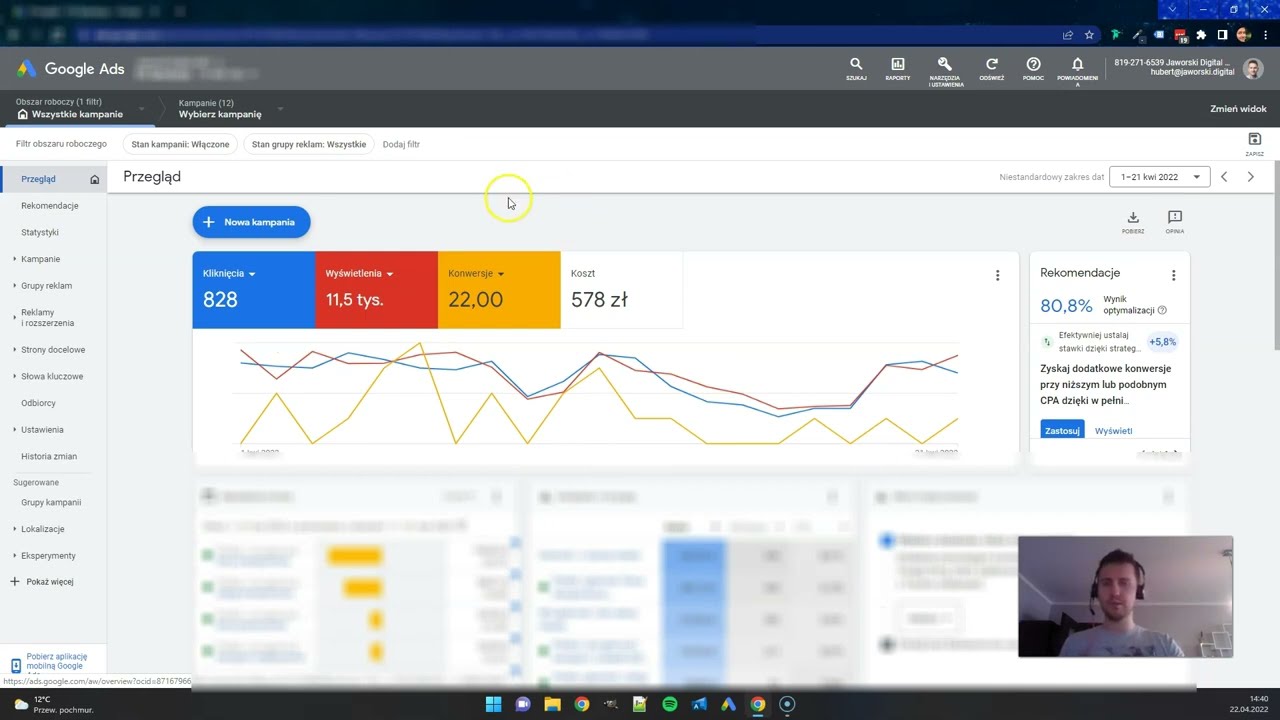Screen dimensions: 1280x720
Task: Click Stan grupy reklam: Wszystkie filter chip
Action: click(x=309, y=144)
